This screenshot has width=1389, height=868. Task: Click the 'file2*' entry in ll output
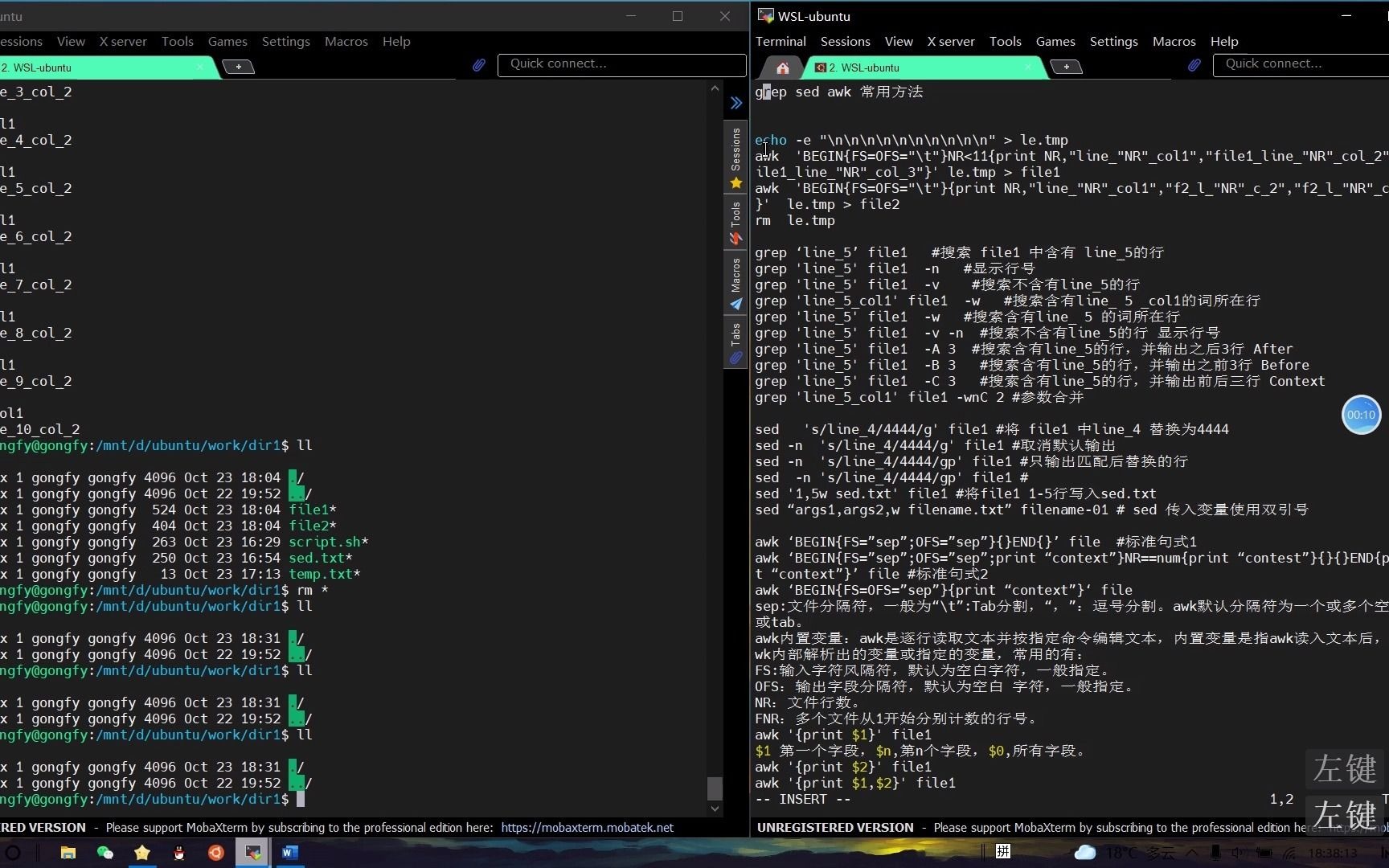coord(313,526)
